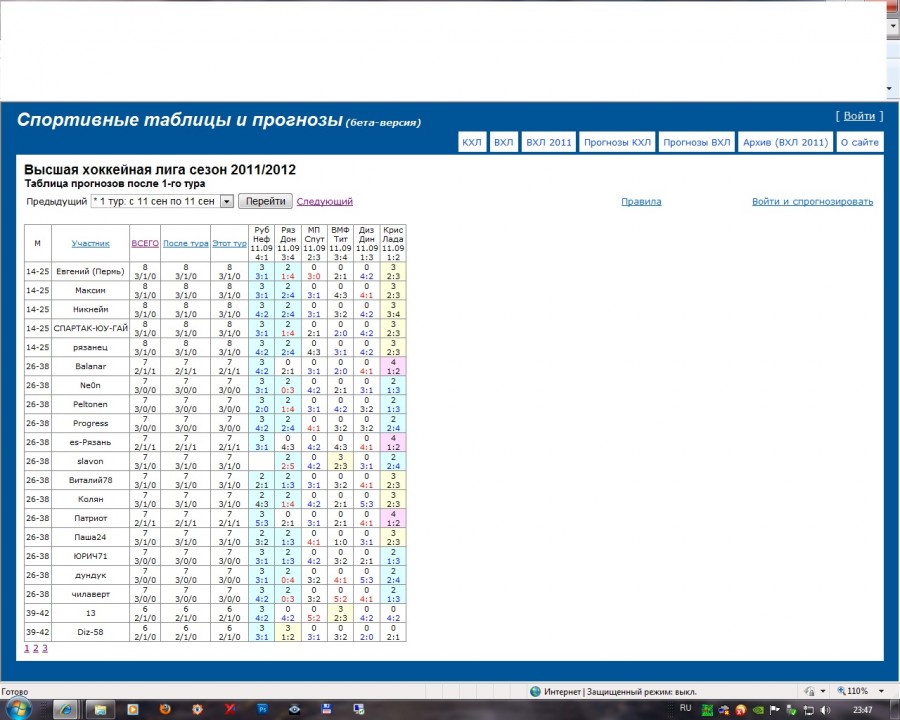Sort table by ВСЕГО column header
This screenshot has height=720, width=900.
145,243
